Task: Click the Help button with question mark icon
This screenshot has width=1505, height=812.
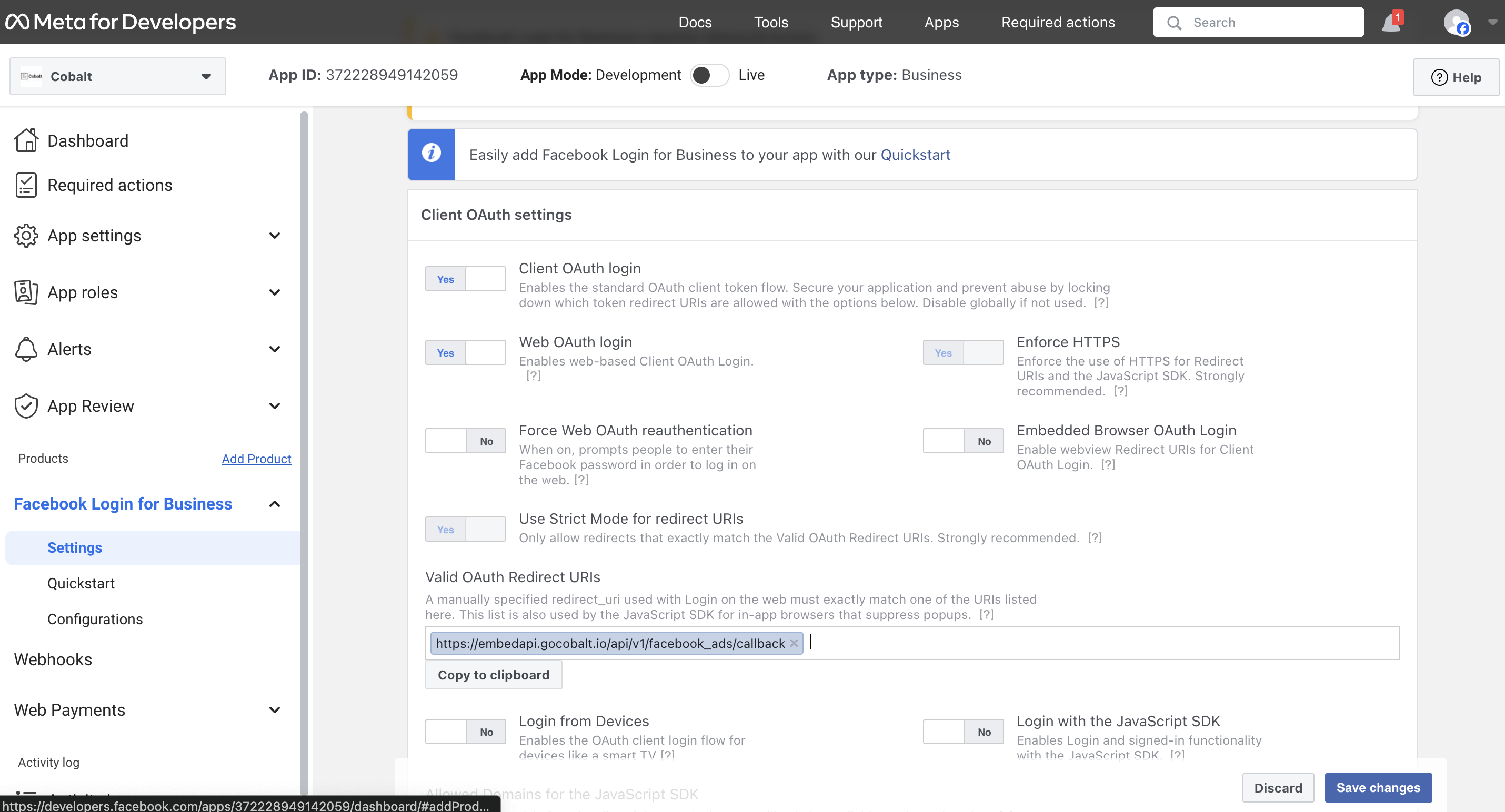Action: 1456,77
